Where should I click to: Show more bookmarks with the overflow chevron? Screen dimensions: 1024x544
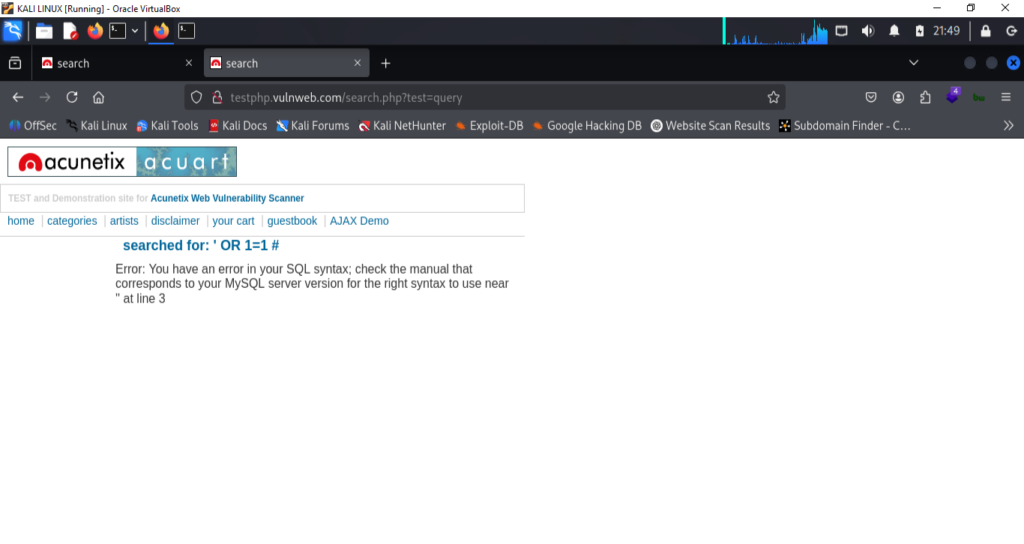(x=1008, y=126)
